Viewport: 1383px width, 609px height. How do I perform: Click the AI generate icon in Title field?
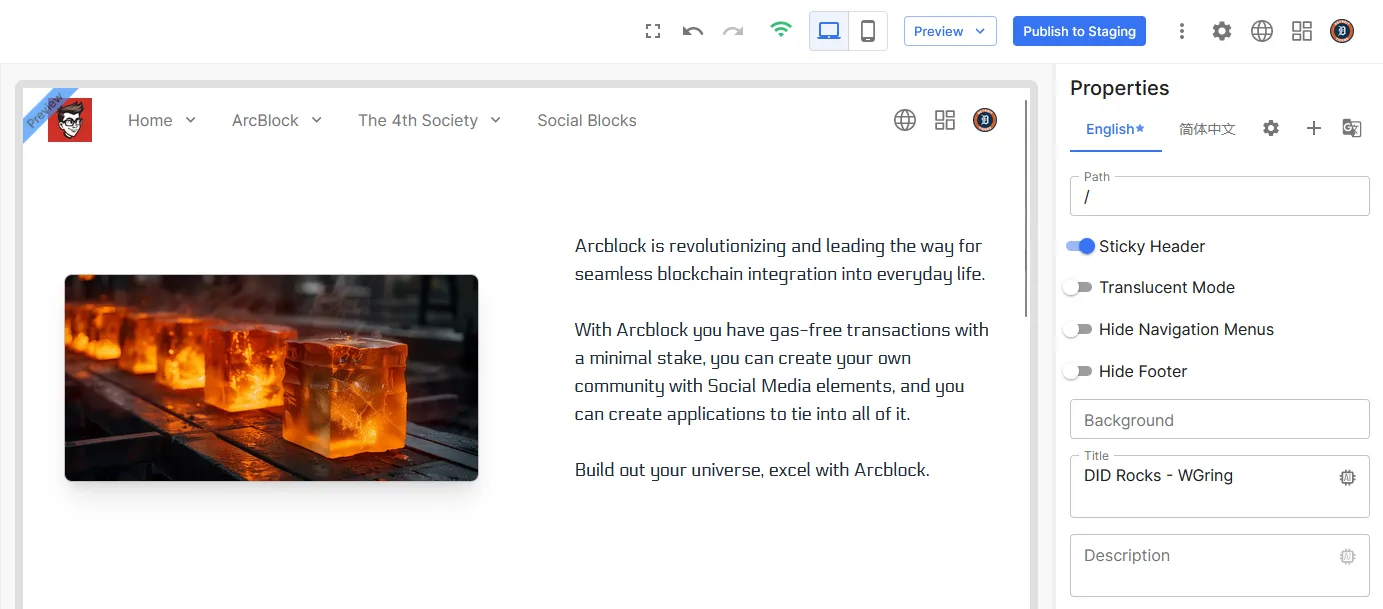(1348, 477)
